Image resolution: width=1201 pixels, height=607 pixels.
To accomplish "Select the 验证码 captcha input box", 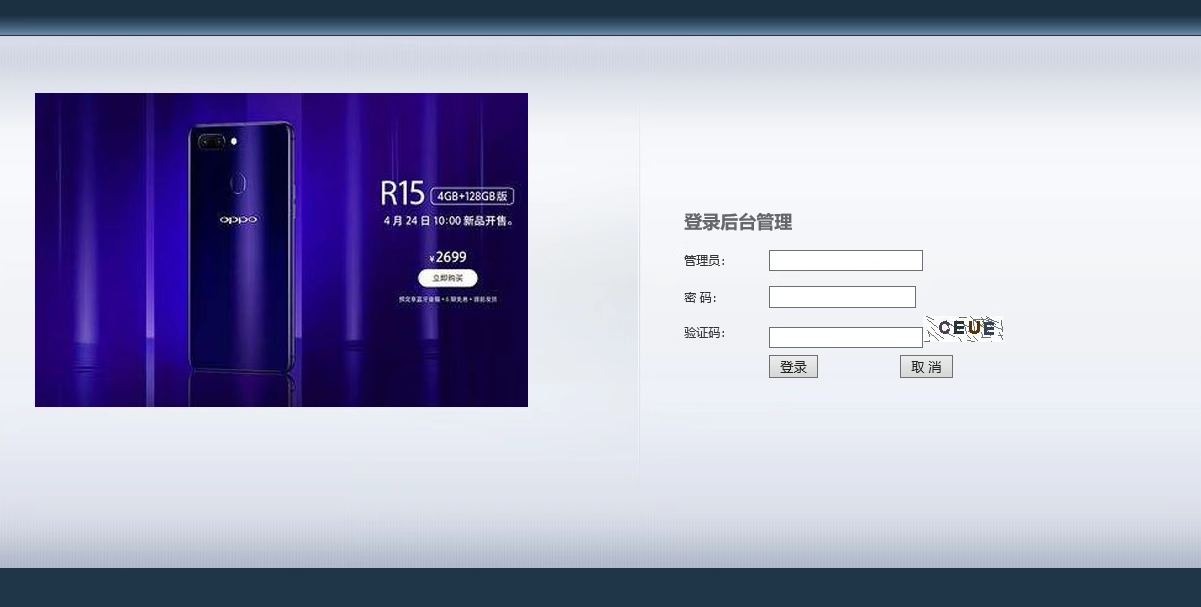I will pyautogui.click(x=845, y=337).
